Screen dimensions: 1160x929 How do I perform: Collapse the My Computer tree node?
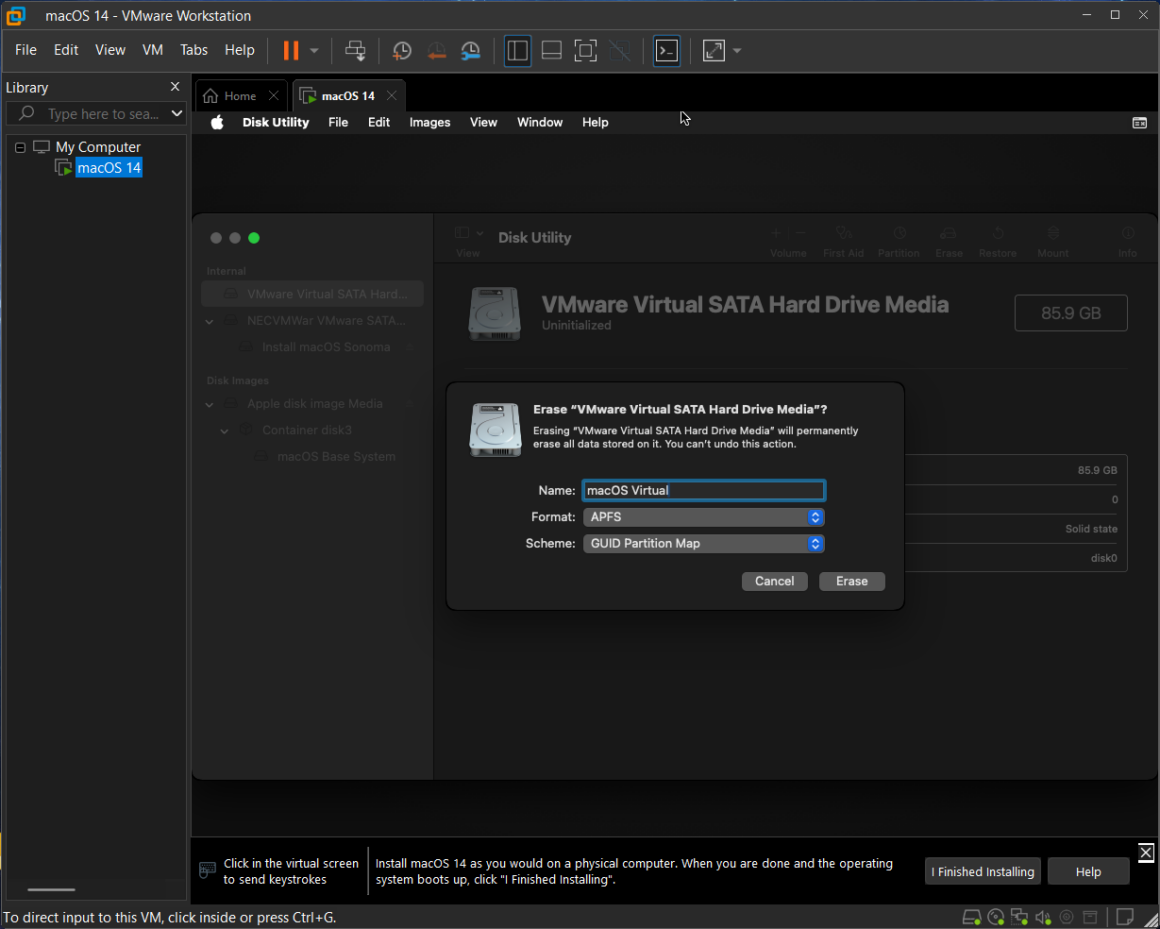pyautogui.click(x=20, y=148)
